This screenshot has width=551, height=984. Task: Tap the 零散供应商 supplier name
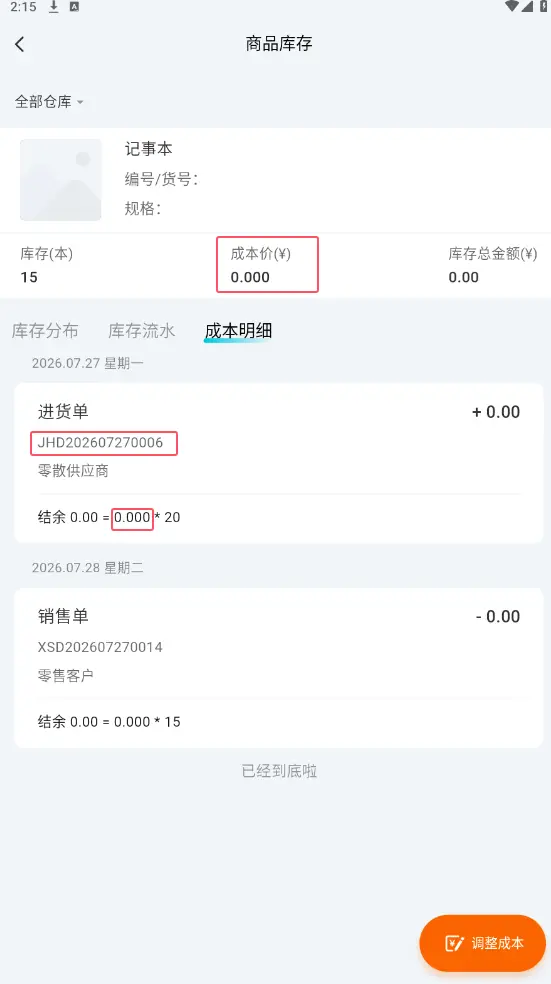coord(73,471)
